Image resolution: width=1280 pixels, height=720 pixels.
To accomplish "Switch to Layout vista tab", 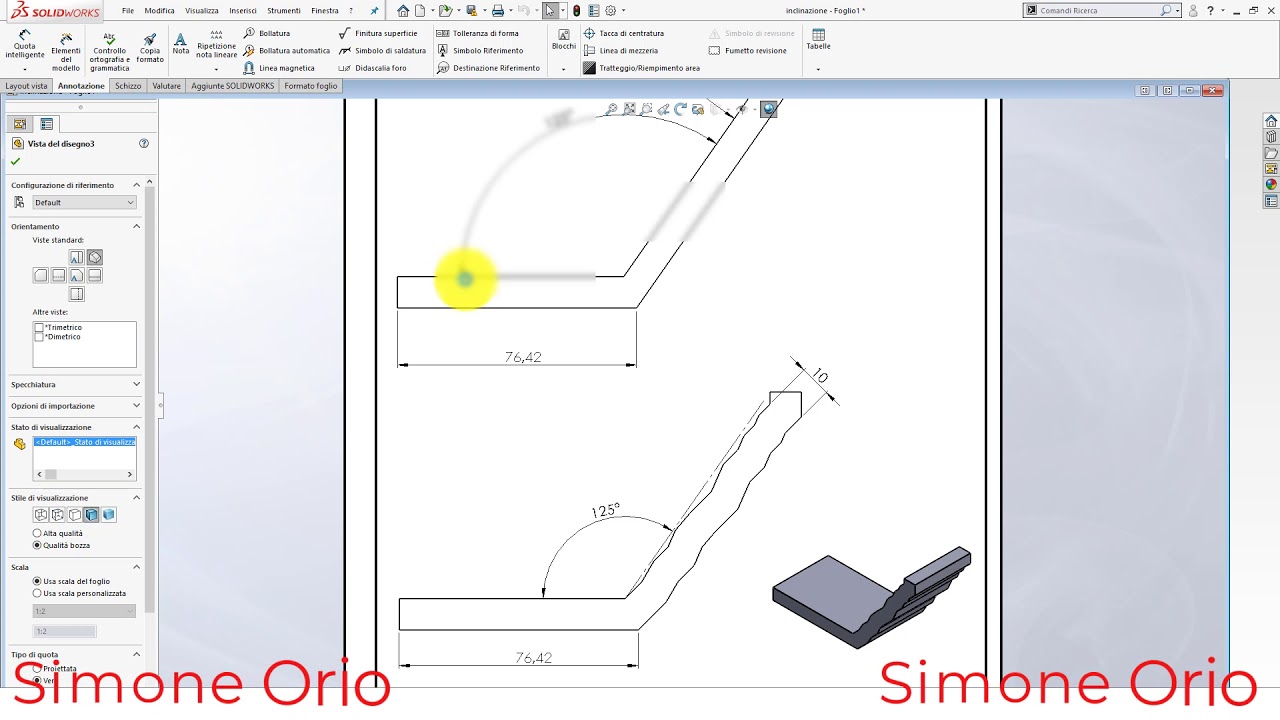I will pyautogui.click(x=26, y=86).
